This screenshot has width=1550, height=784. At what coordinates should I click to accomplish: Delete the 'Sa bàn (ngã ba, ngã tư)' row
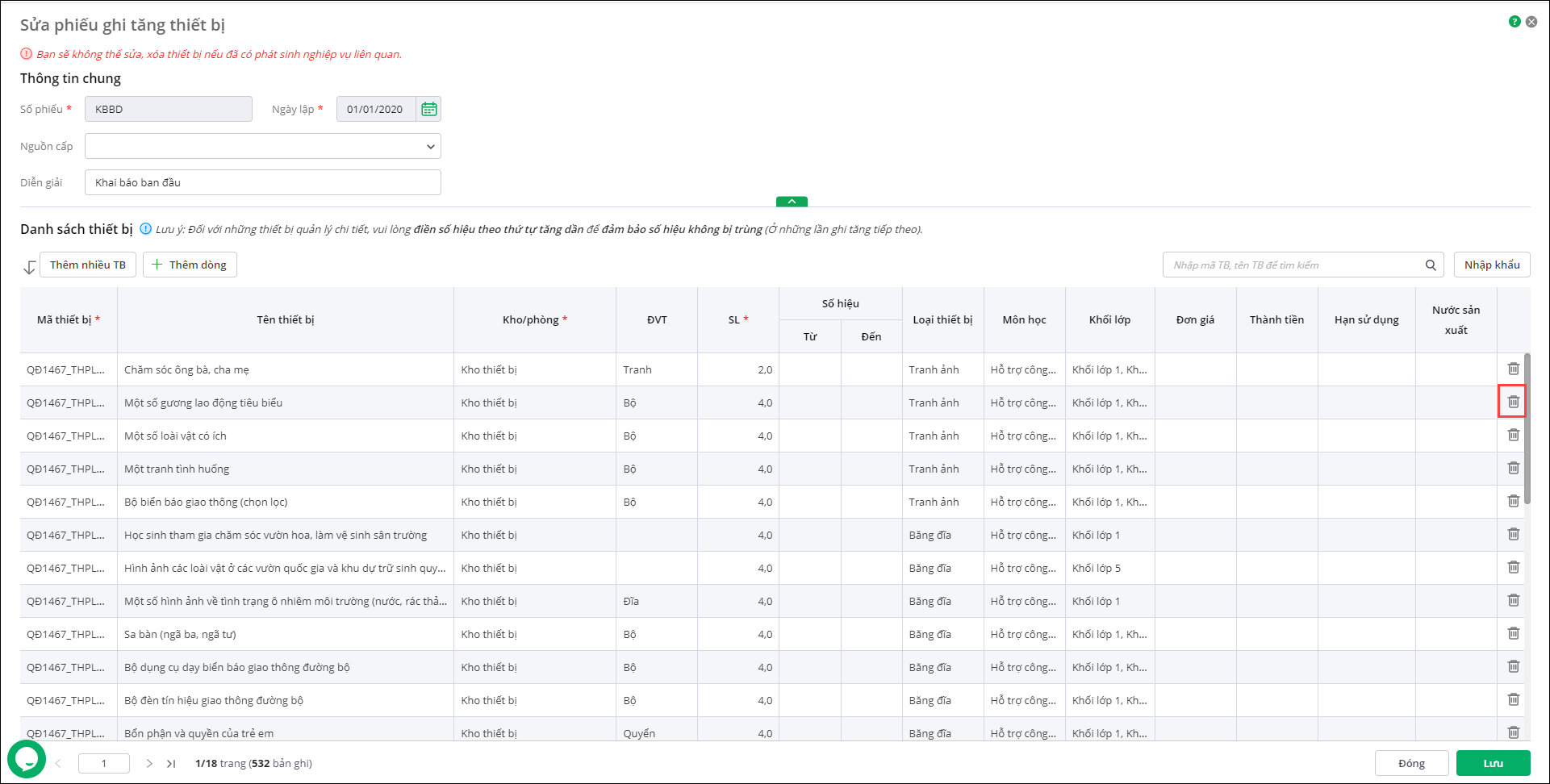[1513, 633]
